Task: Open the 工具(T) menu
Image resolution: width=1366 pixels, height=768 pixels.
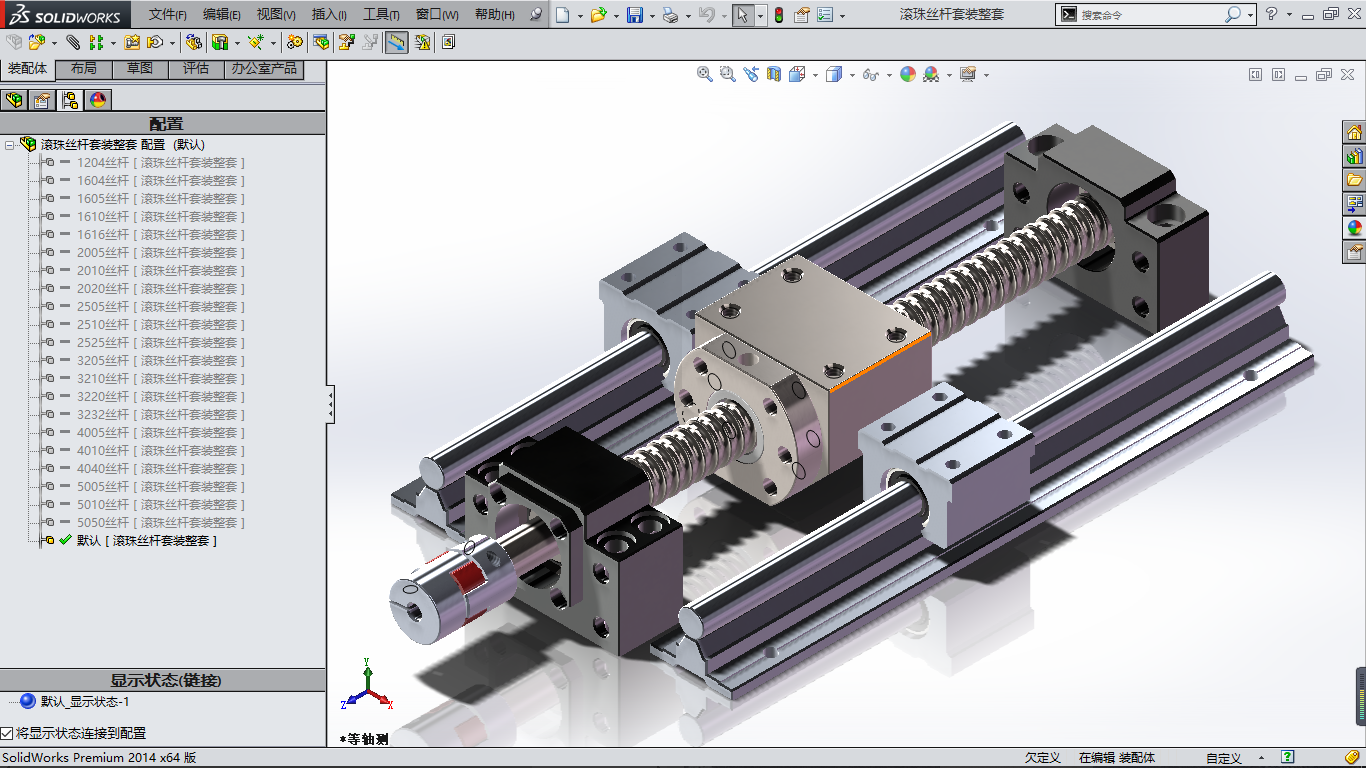Action: tap(381, 15)
